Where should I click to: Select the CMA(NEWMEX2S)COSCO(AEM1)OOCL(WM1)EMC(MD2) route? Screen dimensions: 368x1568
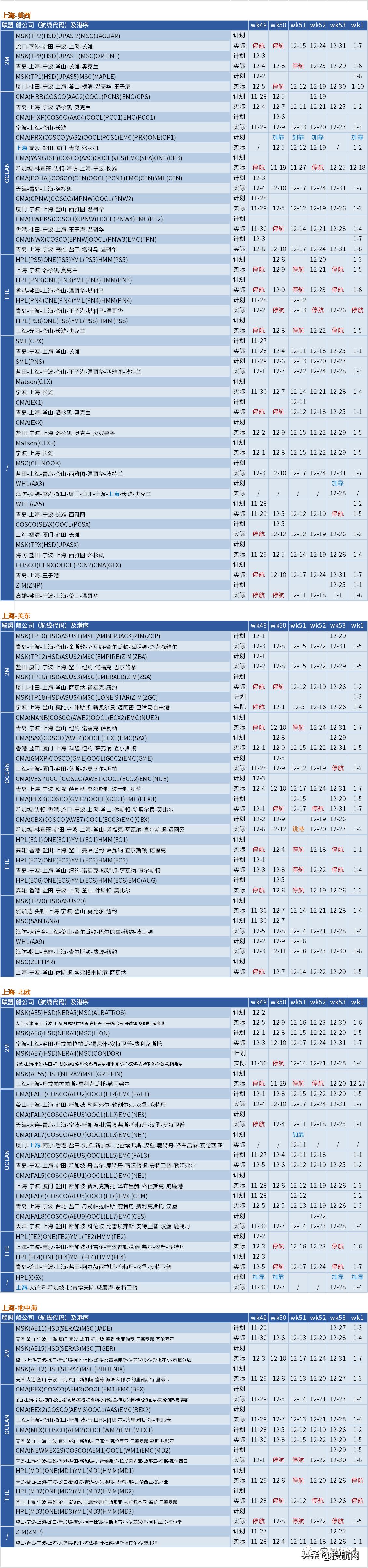(x=93, y=1450)
